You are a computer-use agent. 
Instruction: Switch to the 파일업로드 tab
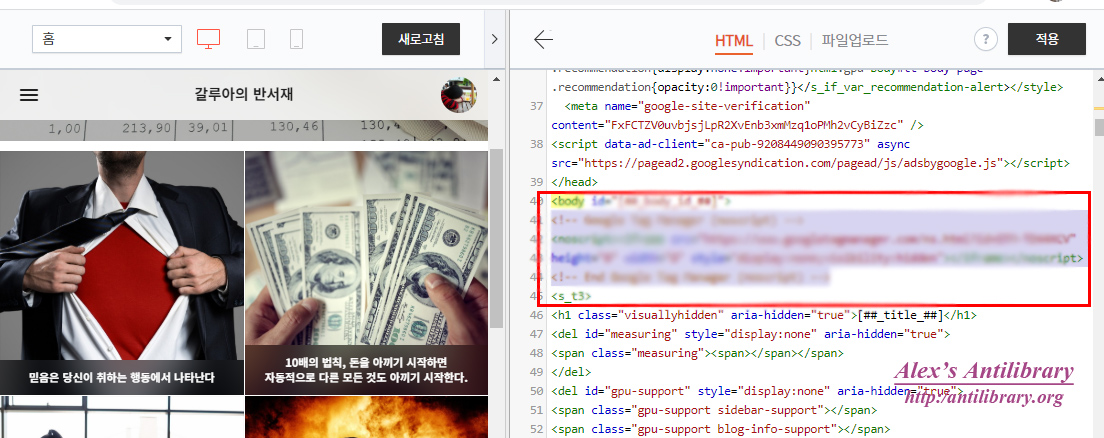[855, 40]
